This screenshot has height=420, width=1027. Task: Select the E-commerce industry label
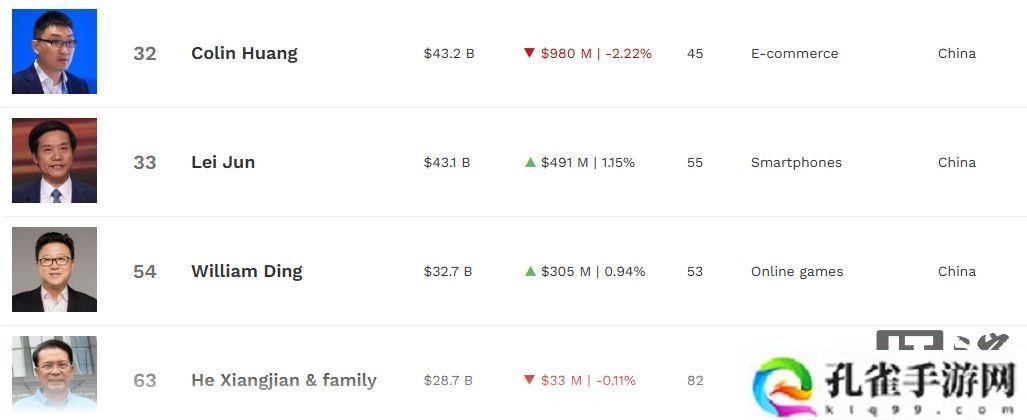(794, 54)
